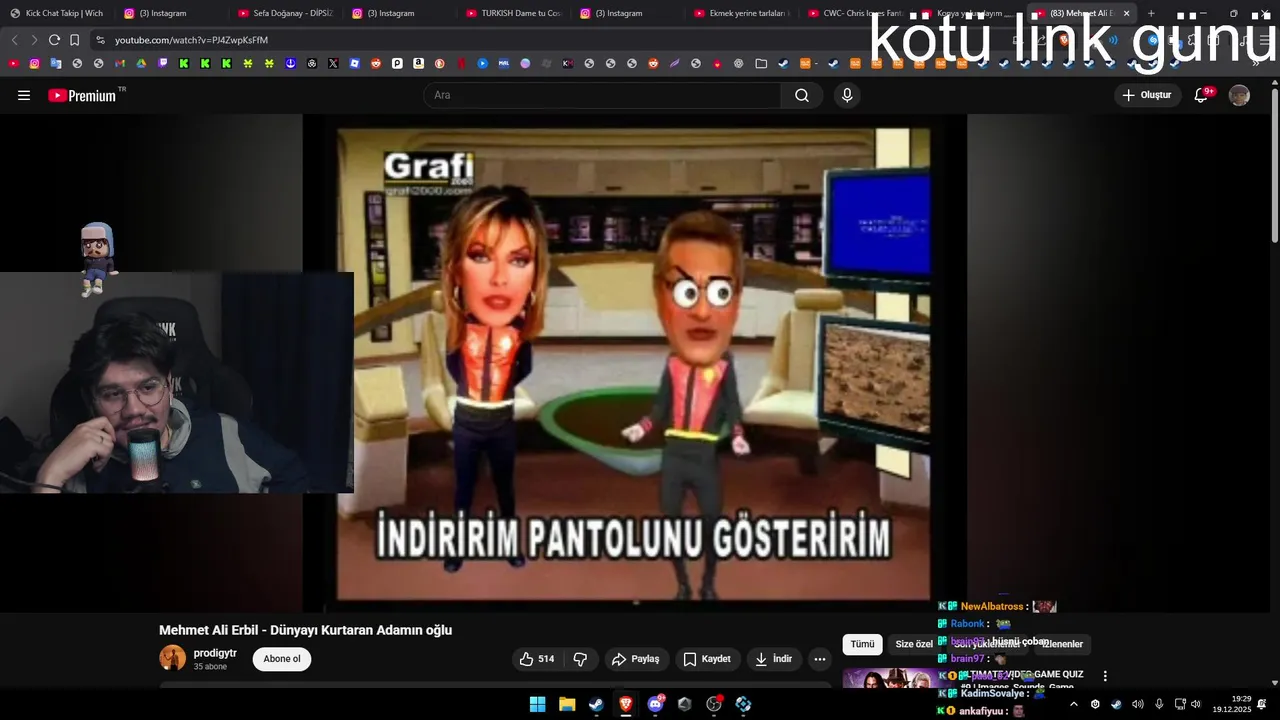Viewport: 1280px width, 720px height.
Task: Focus the Ara search field
Action: (603, 95)
